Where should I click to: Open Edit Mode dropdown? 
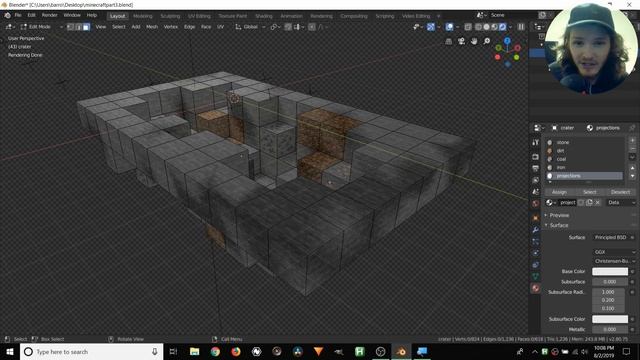(41, 27)
